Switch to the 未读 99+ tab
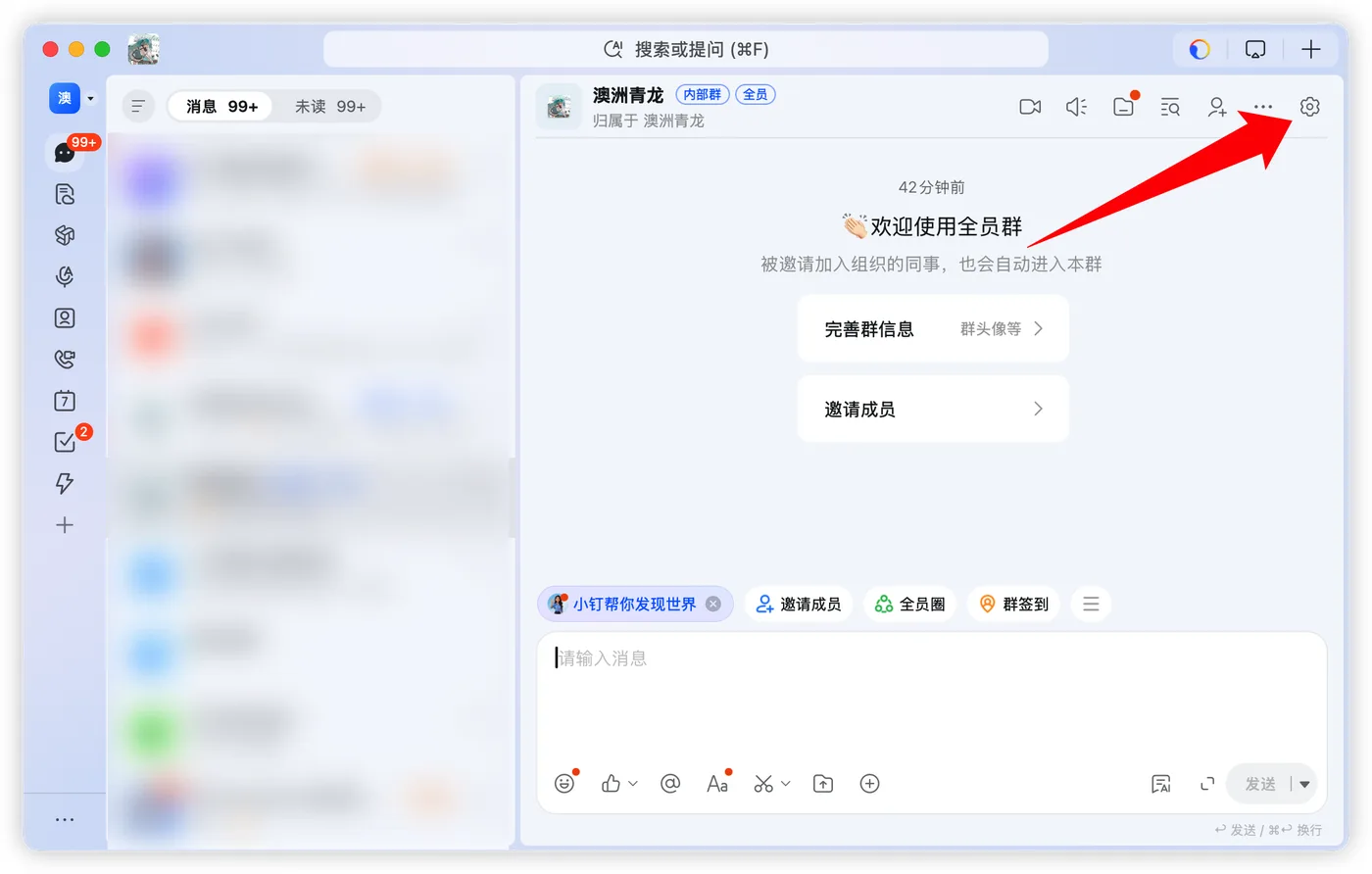Screen dimensions: 1372x874 (330, 106)
